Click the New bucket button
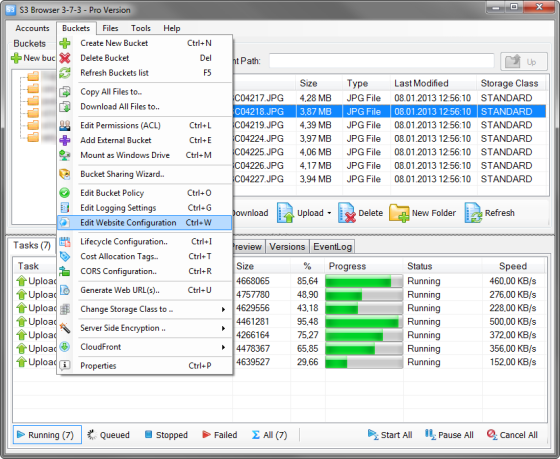Image resolution: width=560 pixels, height=459 pixels. coord(33,58)
